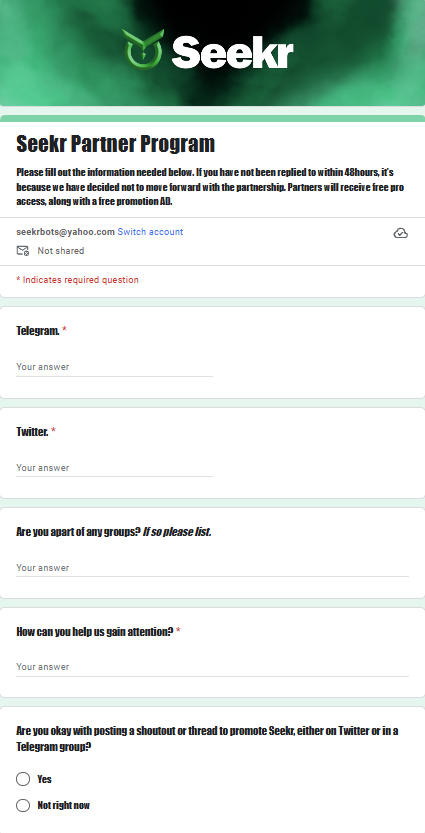Focus the Twitter answer field
The height and width of the screenshot is (833, 425).
[x=114, y=468]
